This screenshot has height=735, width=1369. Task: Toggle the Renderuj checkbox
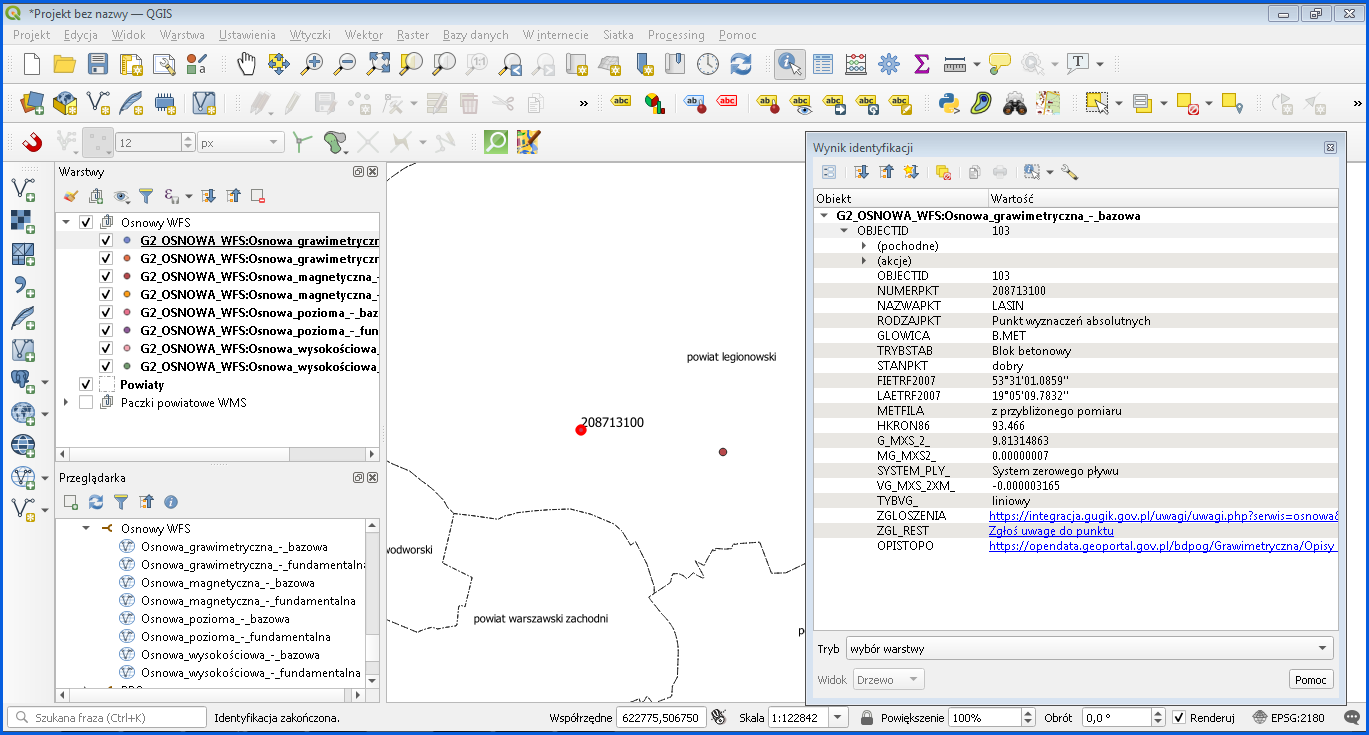(x=1179, y=717)
